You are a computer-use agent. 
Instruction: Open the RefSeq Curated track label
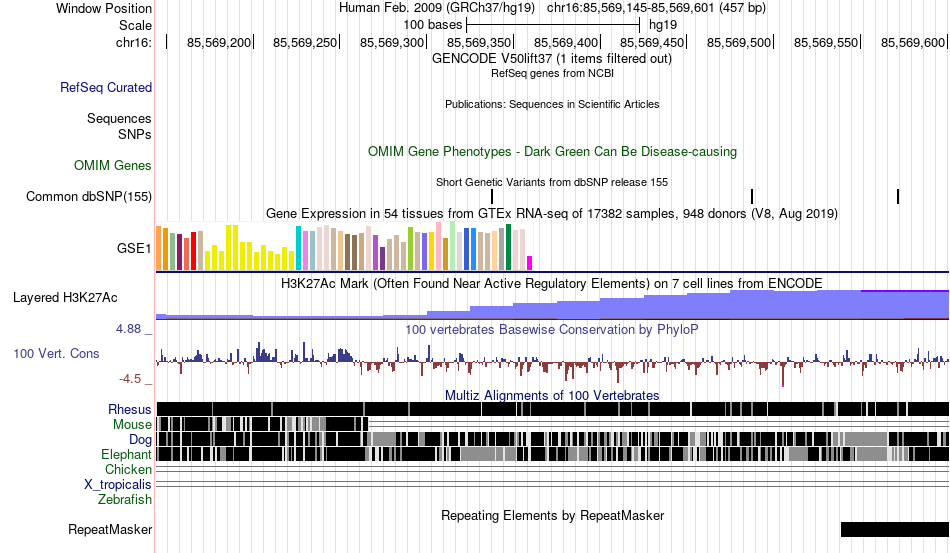click(105, 87)
